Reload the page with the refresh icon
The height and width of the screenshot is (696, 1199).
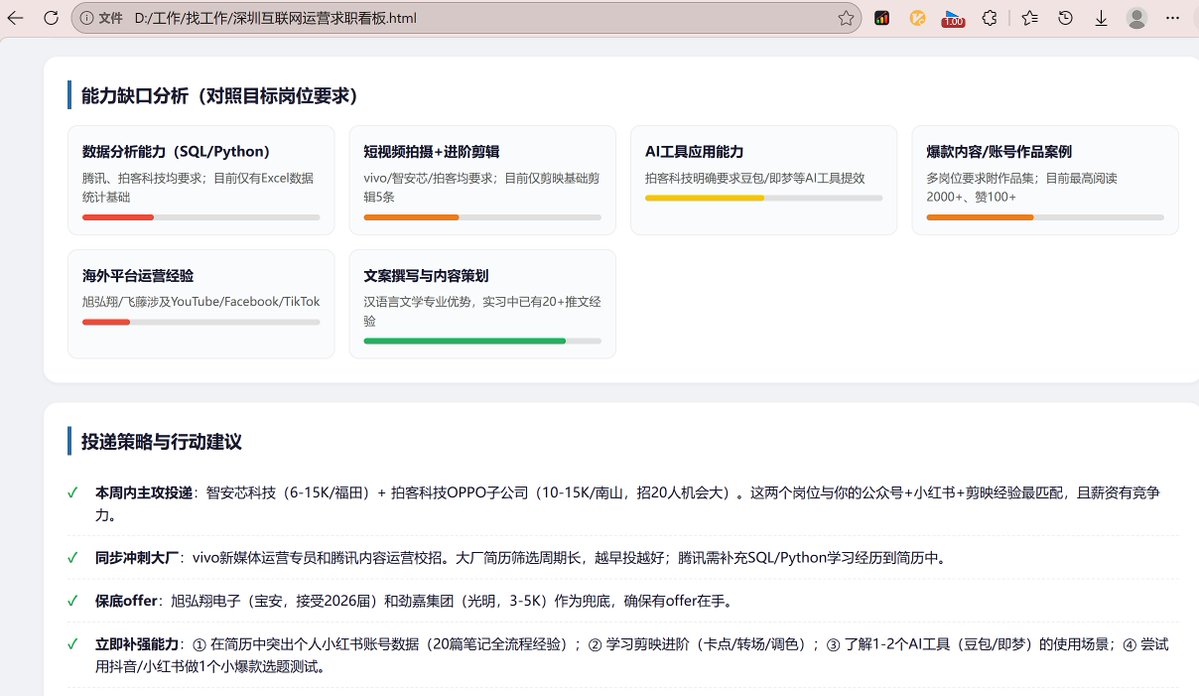coord(51,18)
